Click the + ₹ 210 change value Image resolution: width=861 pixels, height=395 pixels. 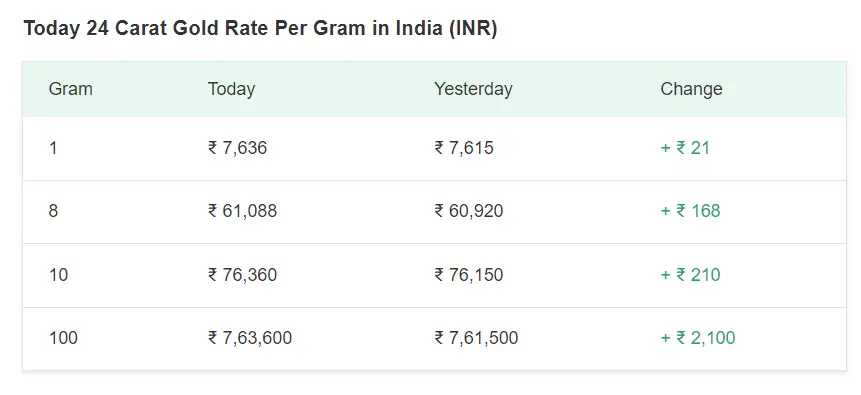(690, 275)
